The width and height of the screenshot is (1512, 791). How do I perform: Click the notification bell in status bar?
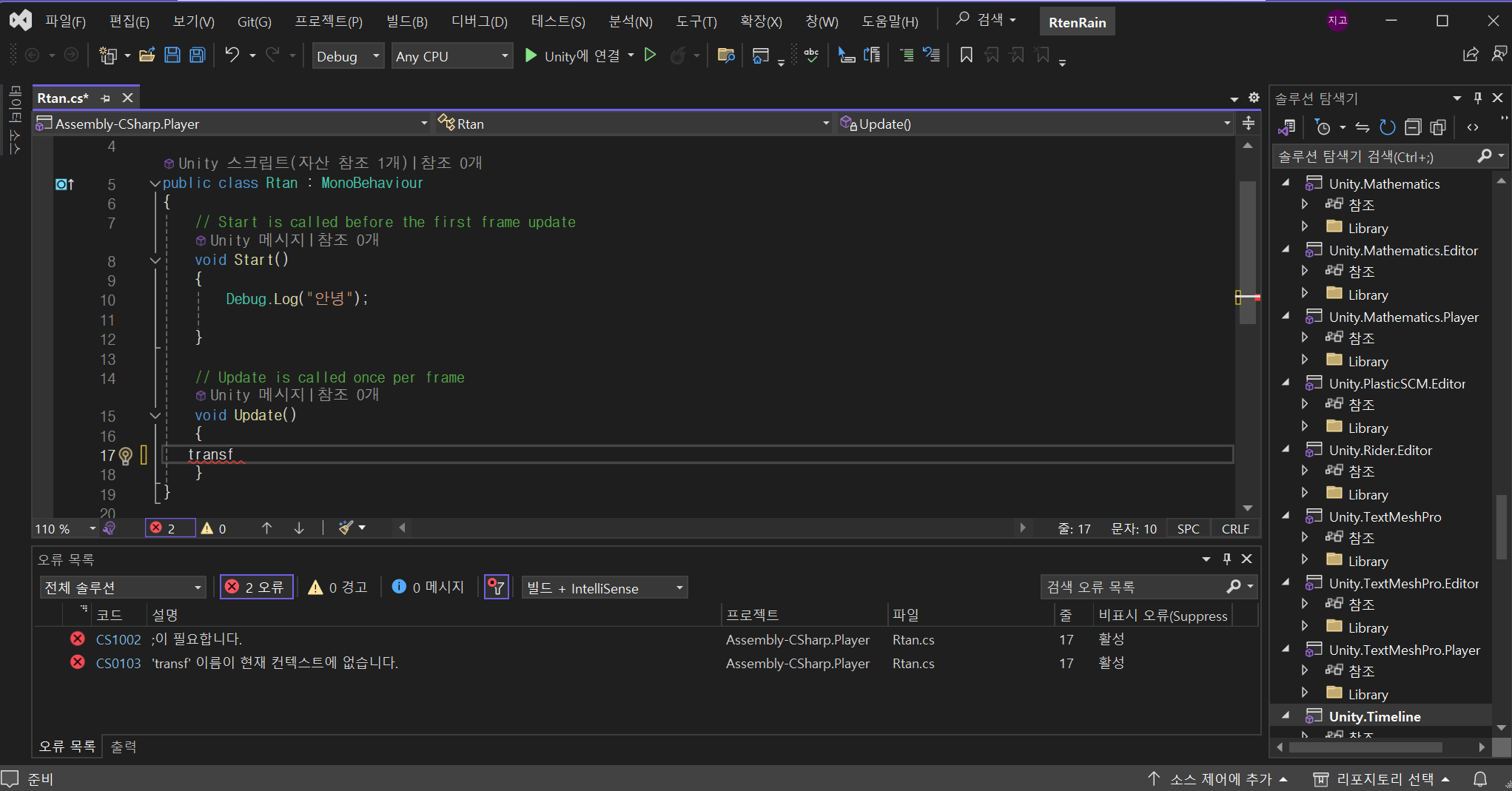tap(1480, 779)
